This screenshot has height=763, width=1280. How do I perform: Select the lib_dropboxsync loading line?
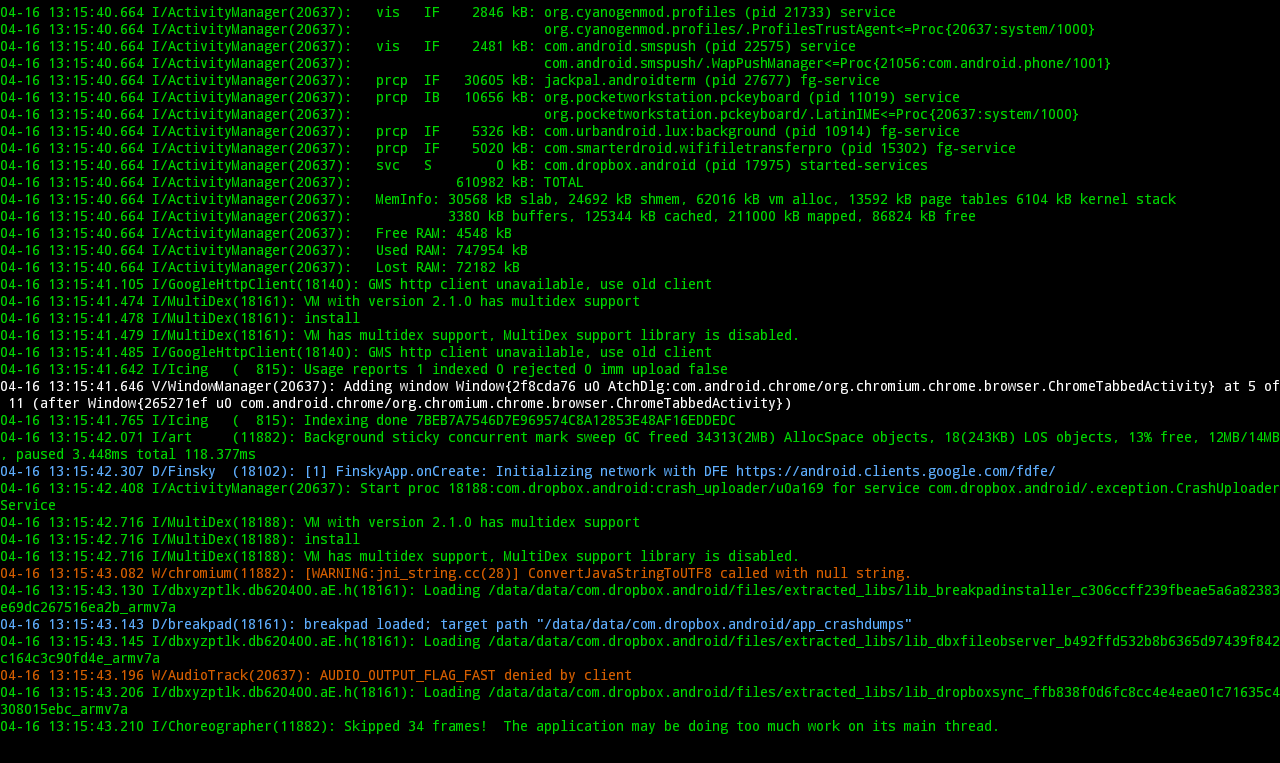point(640,693)
